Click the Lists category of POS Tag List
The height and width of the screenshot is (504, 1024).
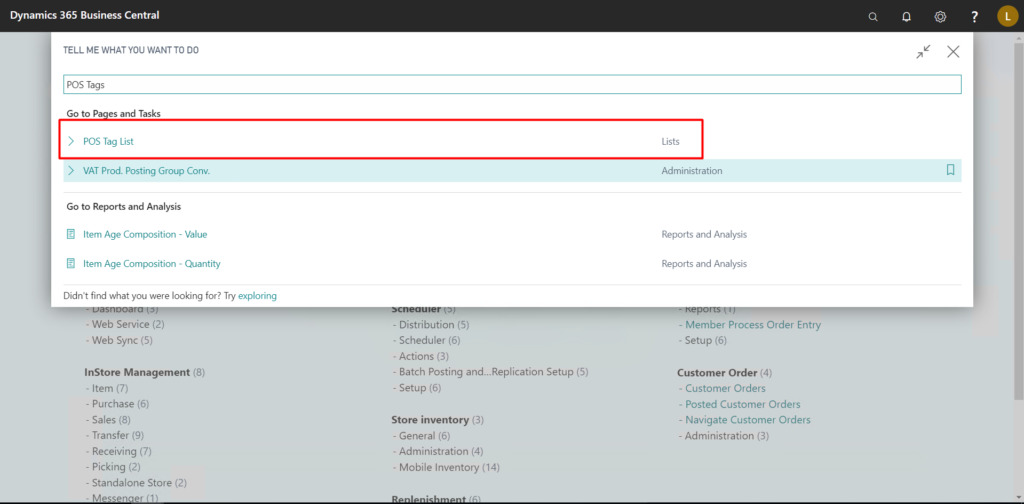670,141
